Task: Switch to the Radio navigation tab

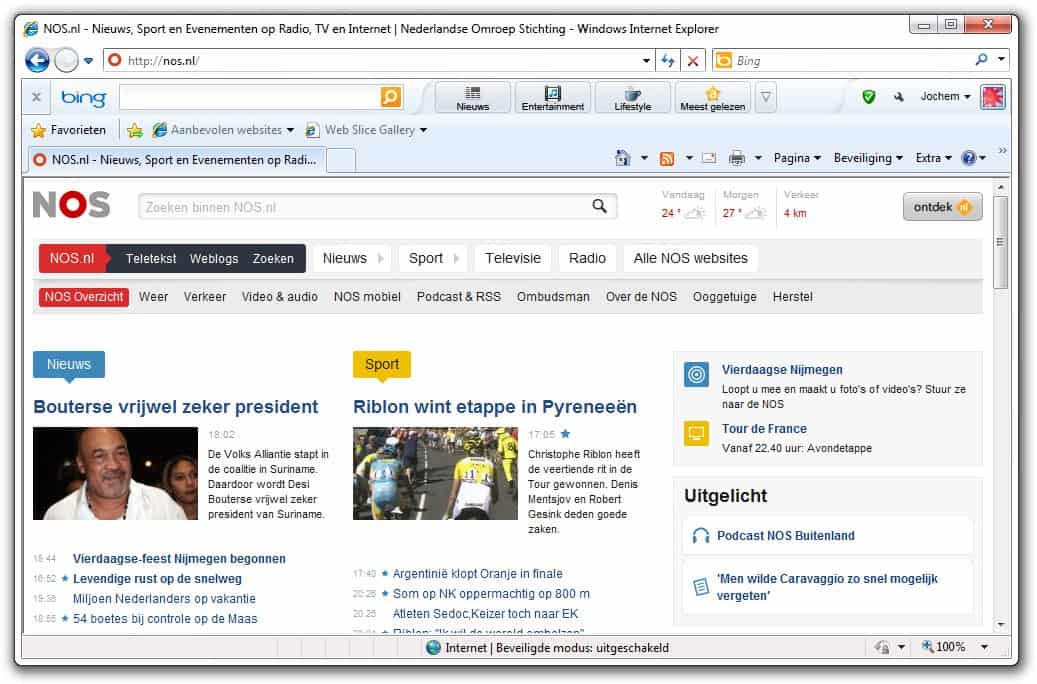Action: 587,258
